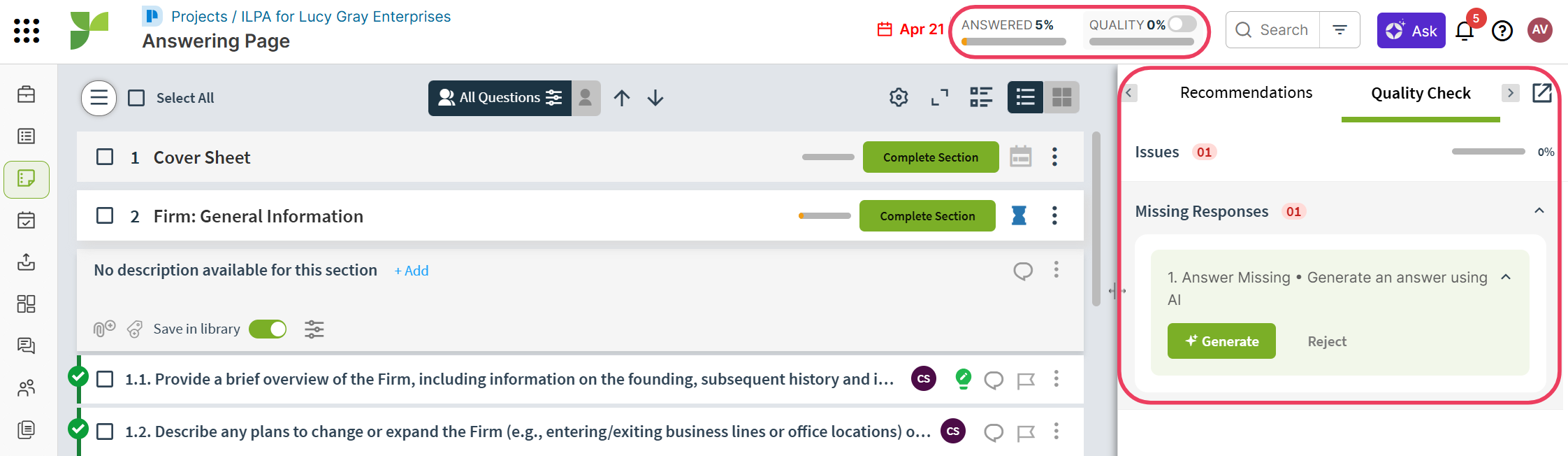Open Cover Sheet three-dot menu
Viewport: 1568px width, 456px height.
pyautogui.click(x=1054, y=157)
